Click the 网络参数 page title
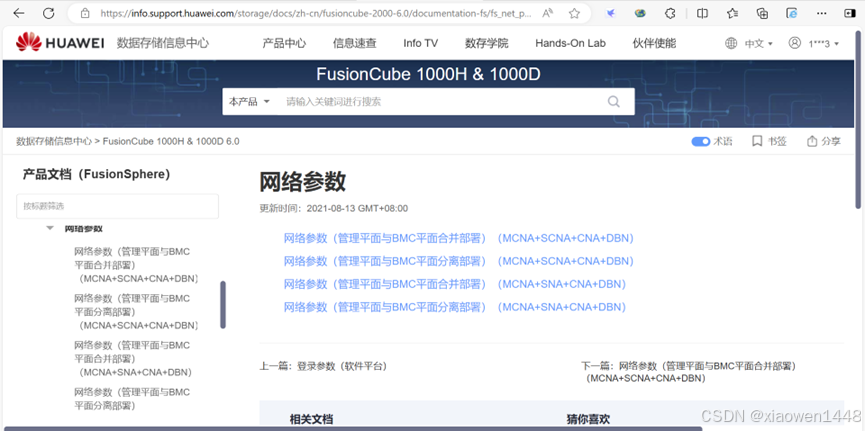Screen dimensions: 865x431 302,182
